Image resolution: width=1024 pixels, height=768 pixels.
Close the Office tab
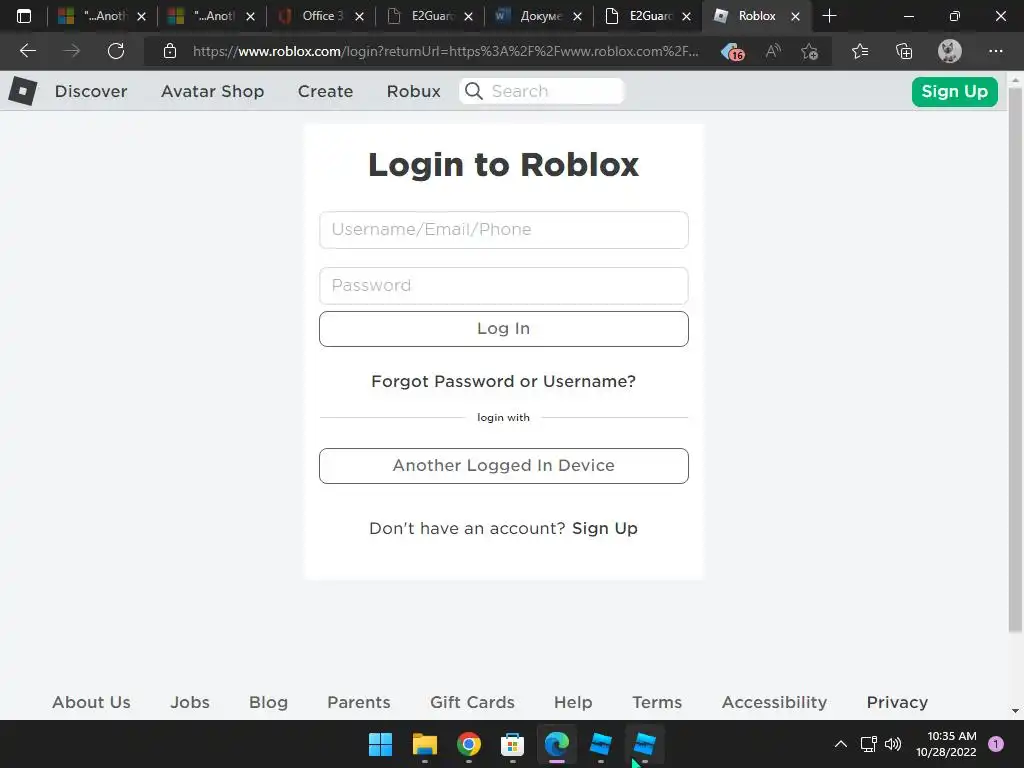pyautogui.click(x=359, y=16)
